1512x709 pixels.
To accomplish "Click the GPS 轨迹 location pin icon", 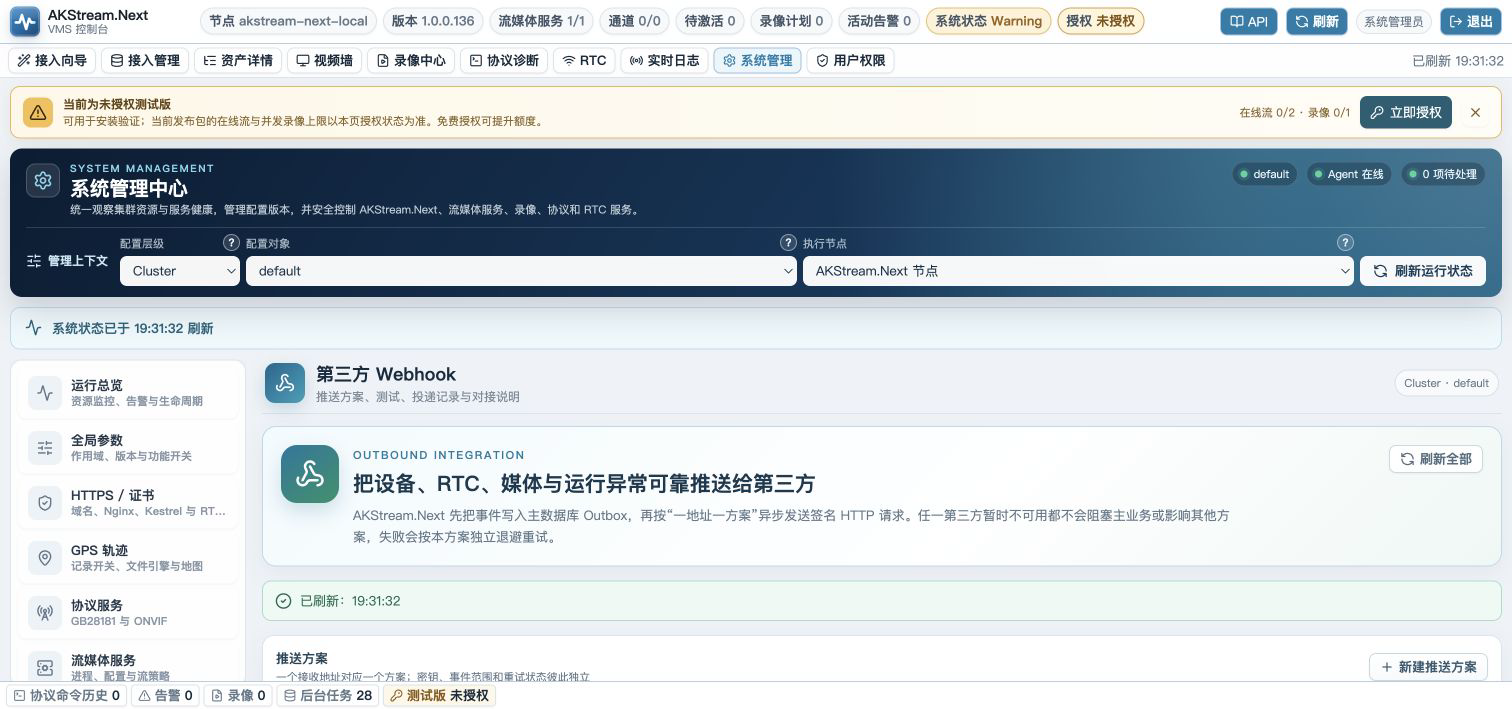I will [x=45, y=559].
